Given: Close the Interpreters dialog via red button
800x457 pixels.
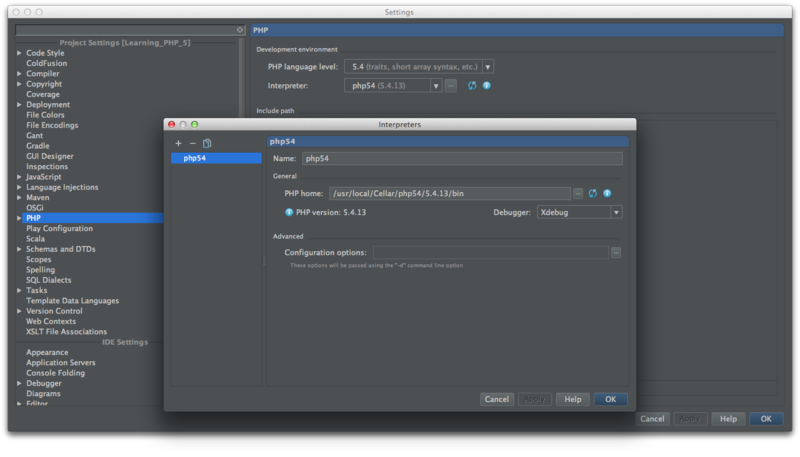Looking at the screenshot, I should coord(171,124).
